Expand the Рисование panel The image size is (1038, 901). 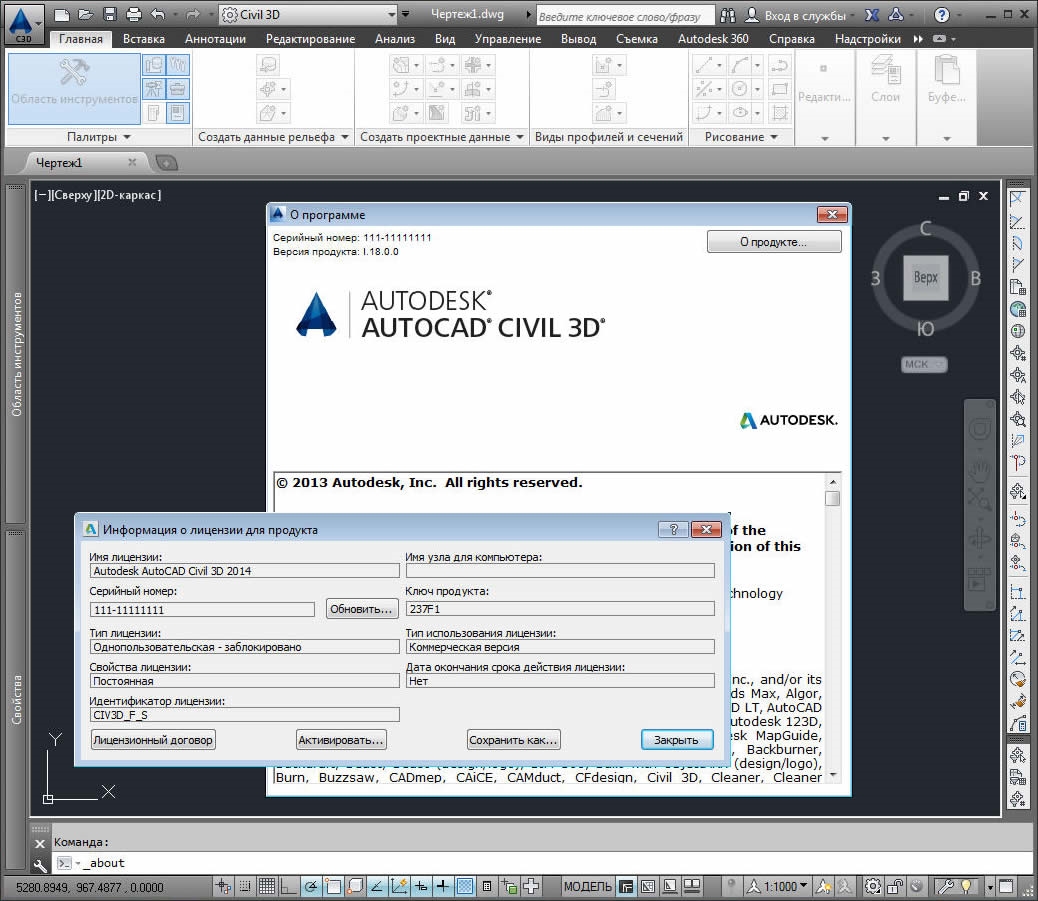(741, 137)
